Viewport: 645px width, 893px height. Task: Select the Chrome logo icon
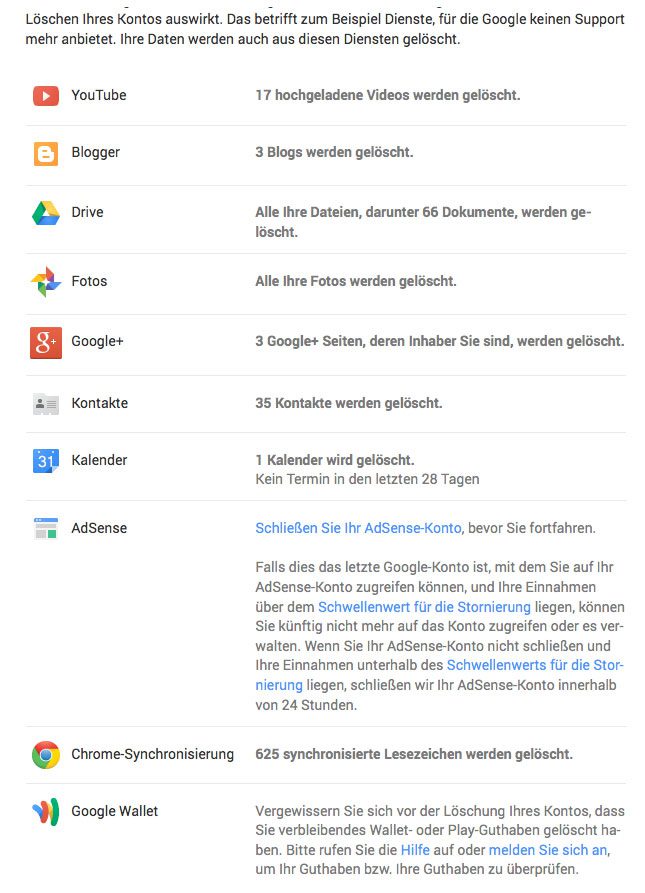click(x=46, y=754)
